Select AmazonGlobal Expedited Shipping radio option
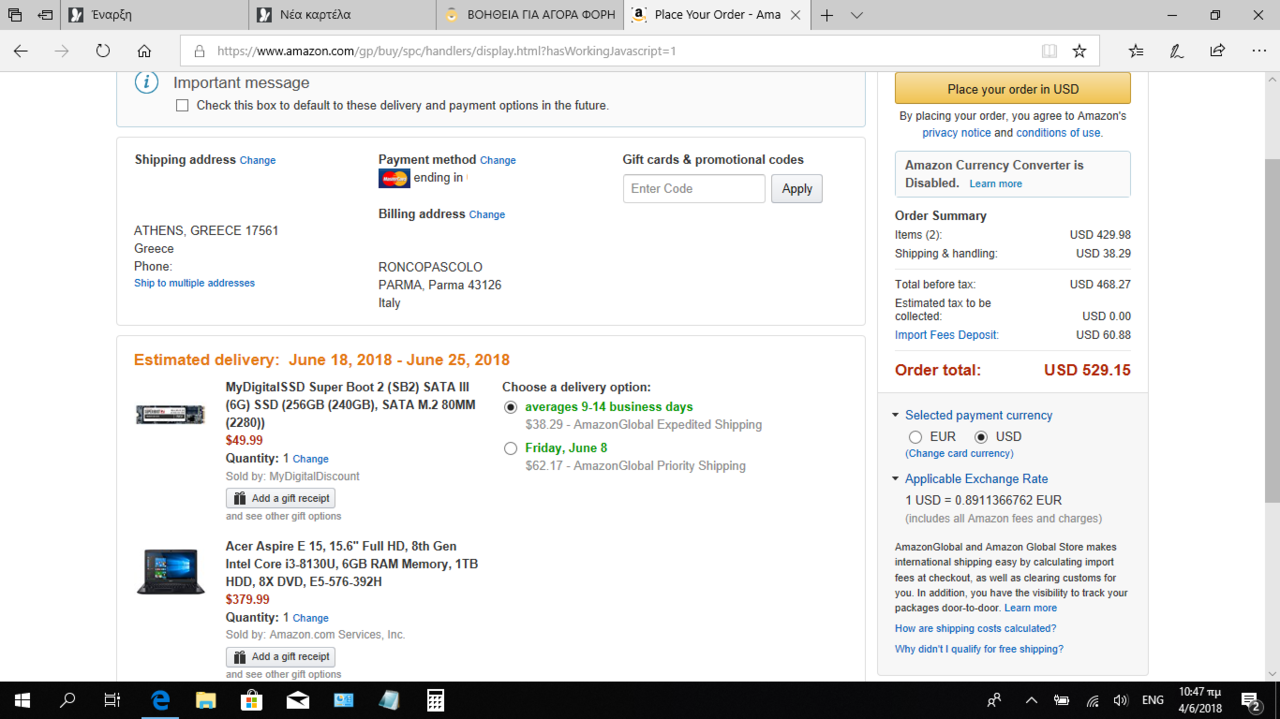This screenshot has width=1280, height=719. pos(511,407)
